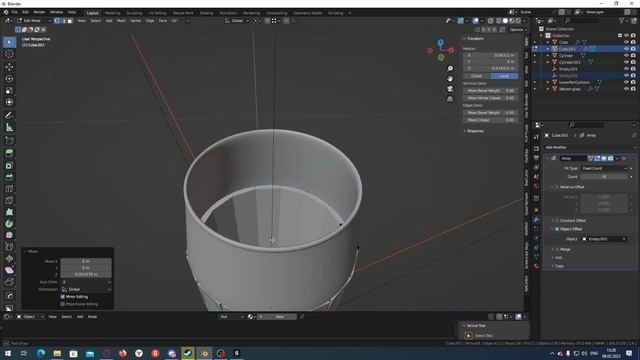Toggle Move Editing checkbox in Move panel

coord(63,297)
